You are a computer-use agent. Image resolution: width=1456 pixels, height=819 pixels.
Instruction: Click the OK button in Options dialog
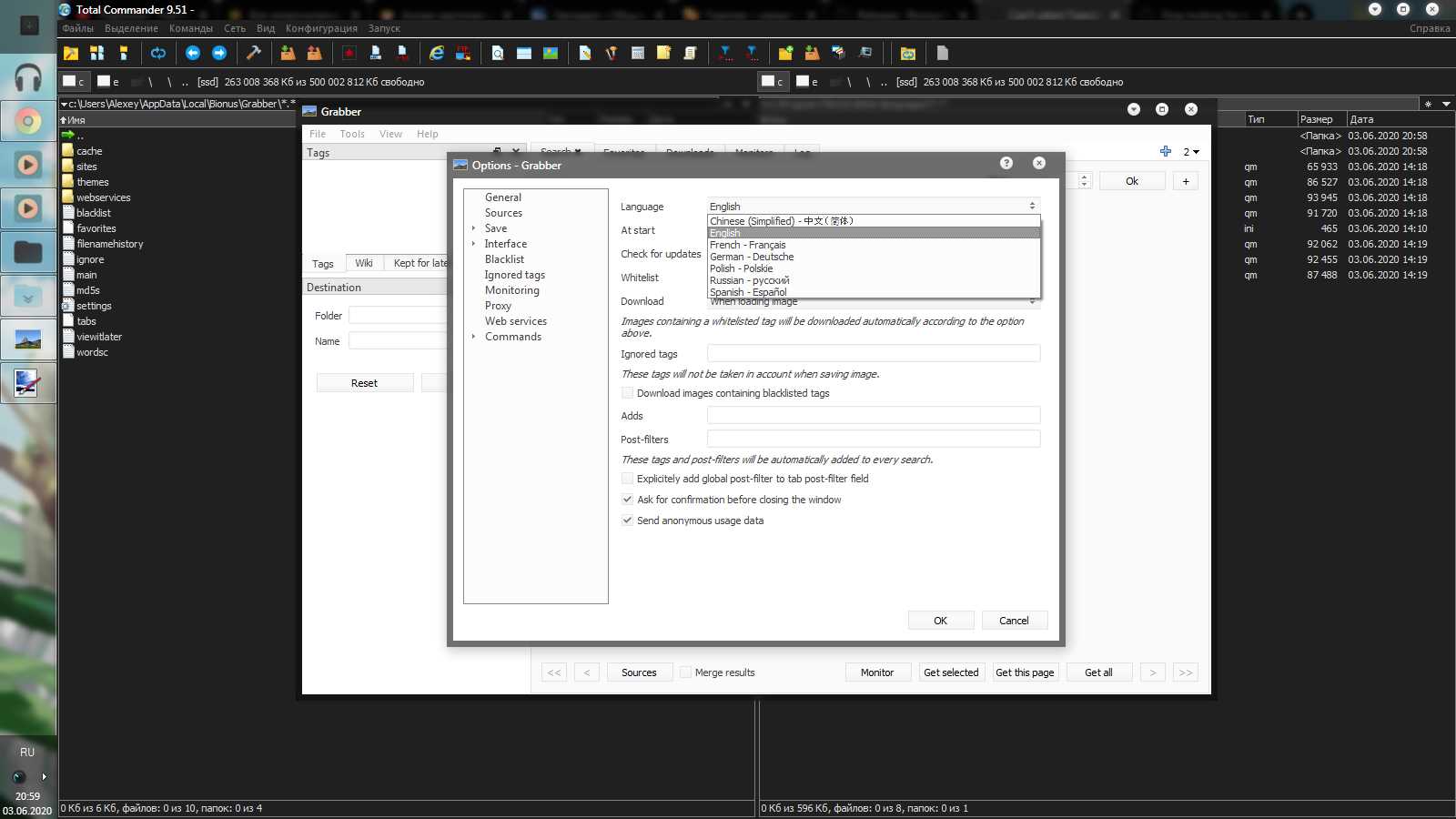pos(941,621)
